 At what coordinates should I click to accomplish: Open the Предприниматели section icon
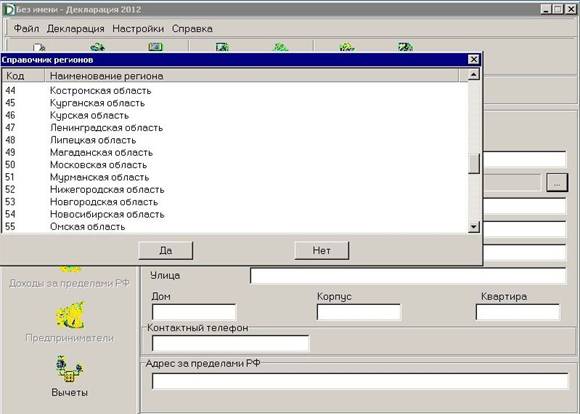coord(70,315)
